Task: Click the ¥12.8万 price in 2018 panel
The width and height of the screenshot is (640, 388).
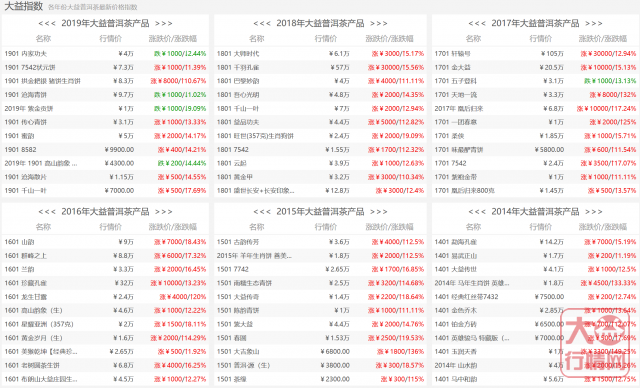Action: pyautogui.click(x=337, y=191)
